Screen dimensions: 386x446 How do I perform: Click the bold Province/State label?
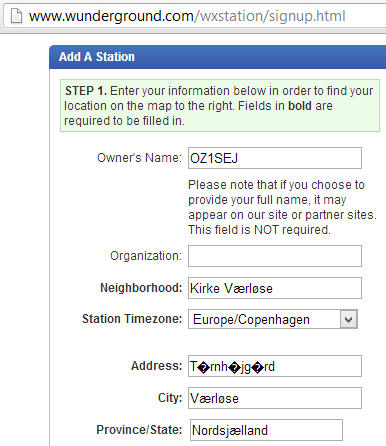pos(139,430)
